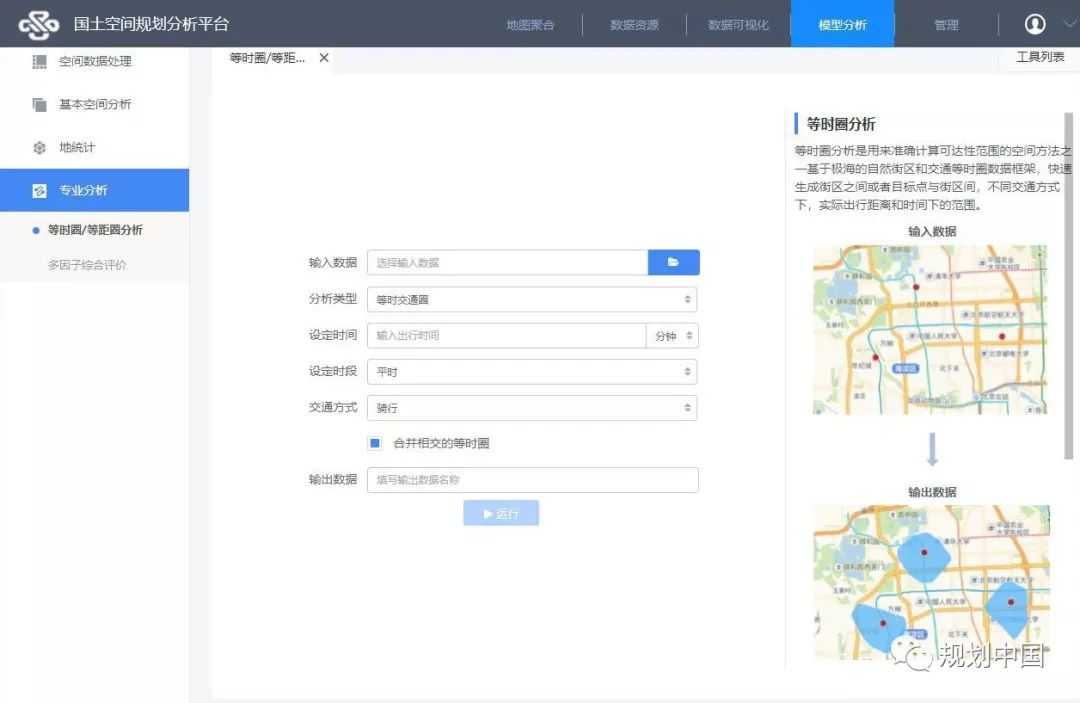Open the 数据可视化 top menu
The height and width of the screenshot is (703, 1080).
coord(738,25)
